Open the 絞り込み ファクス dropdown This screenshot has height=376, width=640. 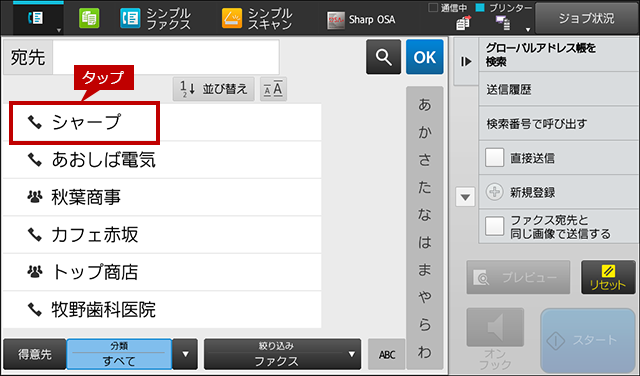pos(282,354)
